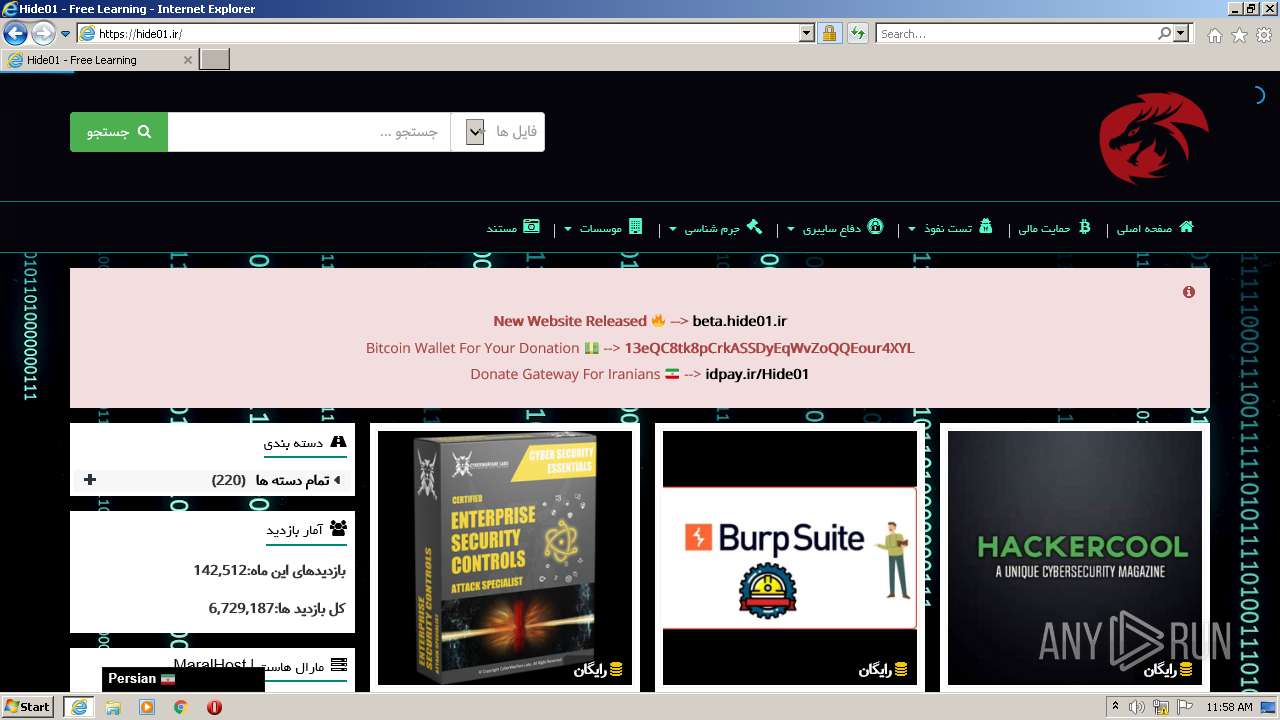
Task: Open the Hackercool magazine thumbnail
Action: point(1075,558)
